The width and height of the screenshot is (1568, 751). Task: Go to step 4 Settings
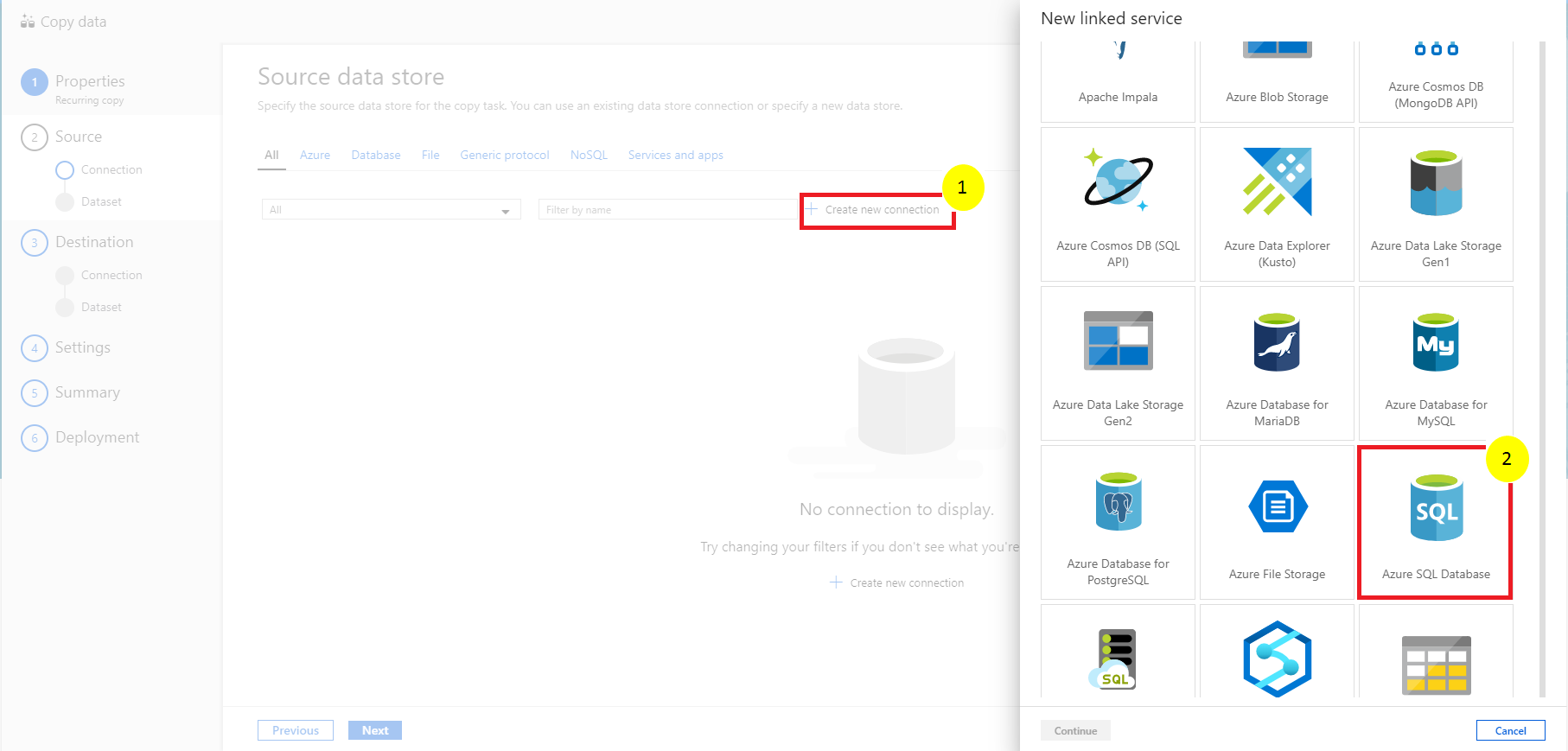(66, 348)
